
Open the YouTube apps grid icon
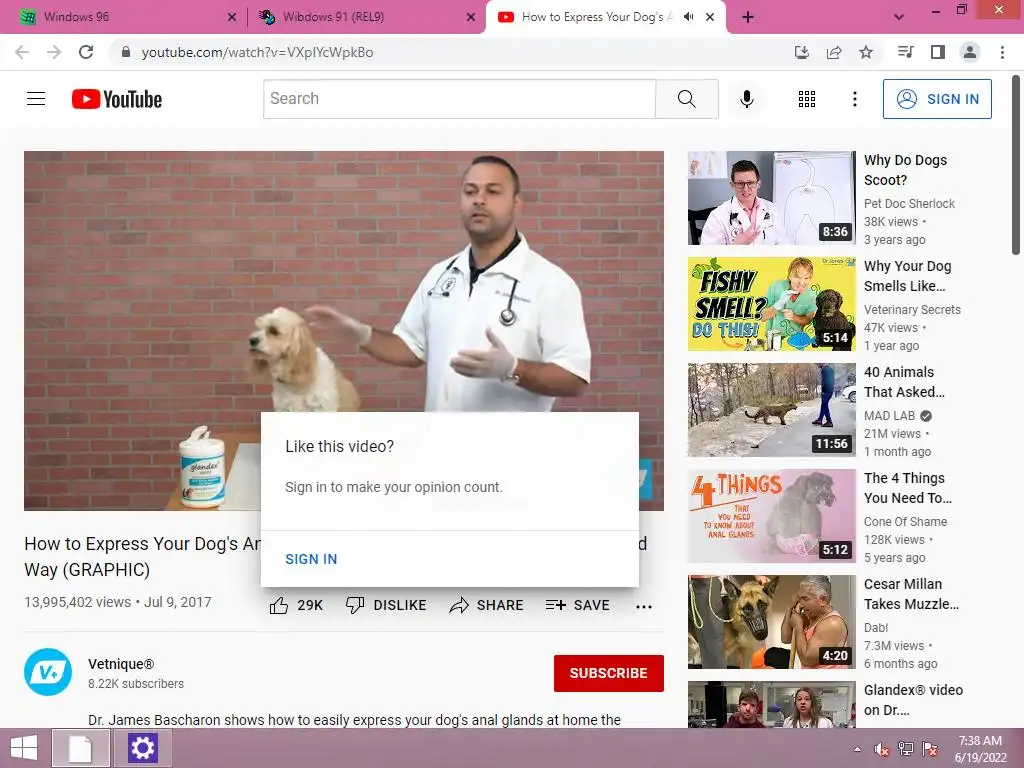pyautogui.click(x=807, y=99)
